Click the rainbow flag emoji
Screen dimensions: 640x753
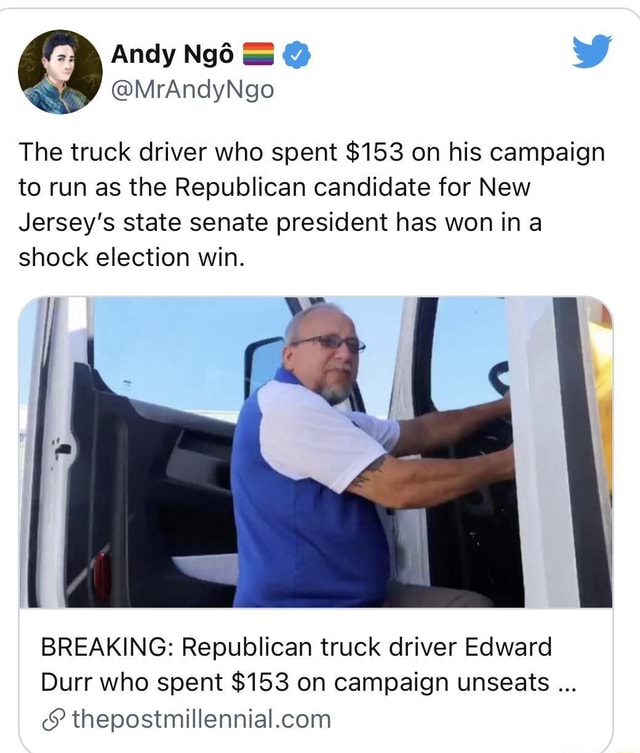click(x=258, y=54)
